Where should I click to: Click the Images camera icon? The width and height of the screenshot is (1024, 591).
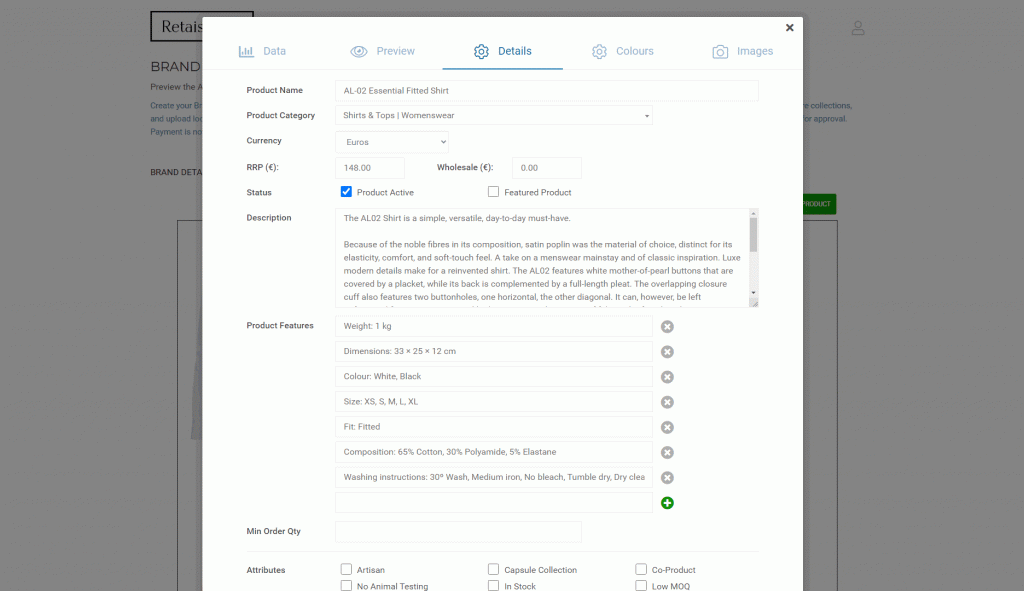coord(720,52)
